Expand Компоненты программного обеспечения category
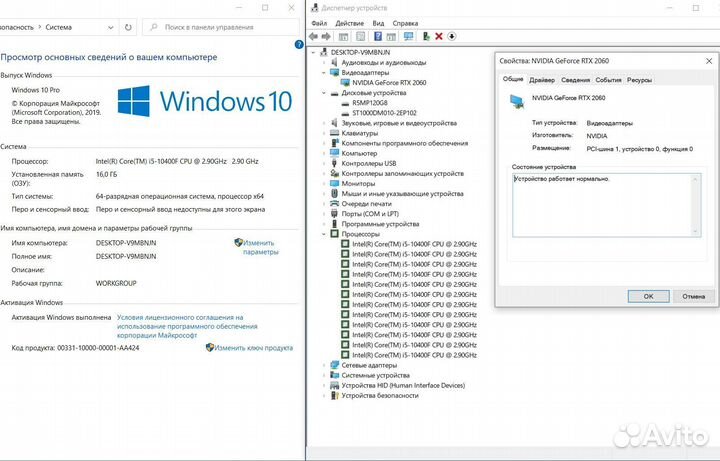 [x=324, y=143]
